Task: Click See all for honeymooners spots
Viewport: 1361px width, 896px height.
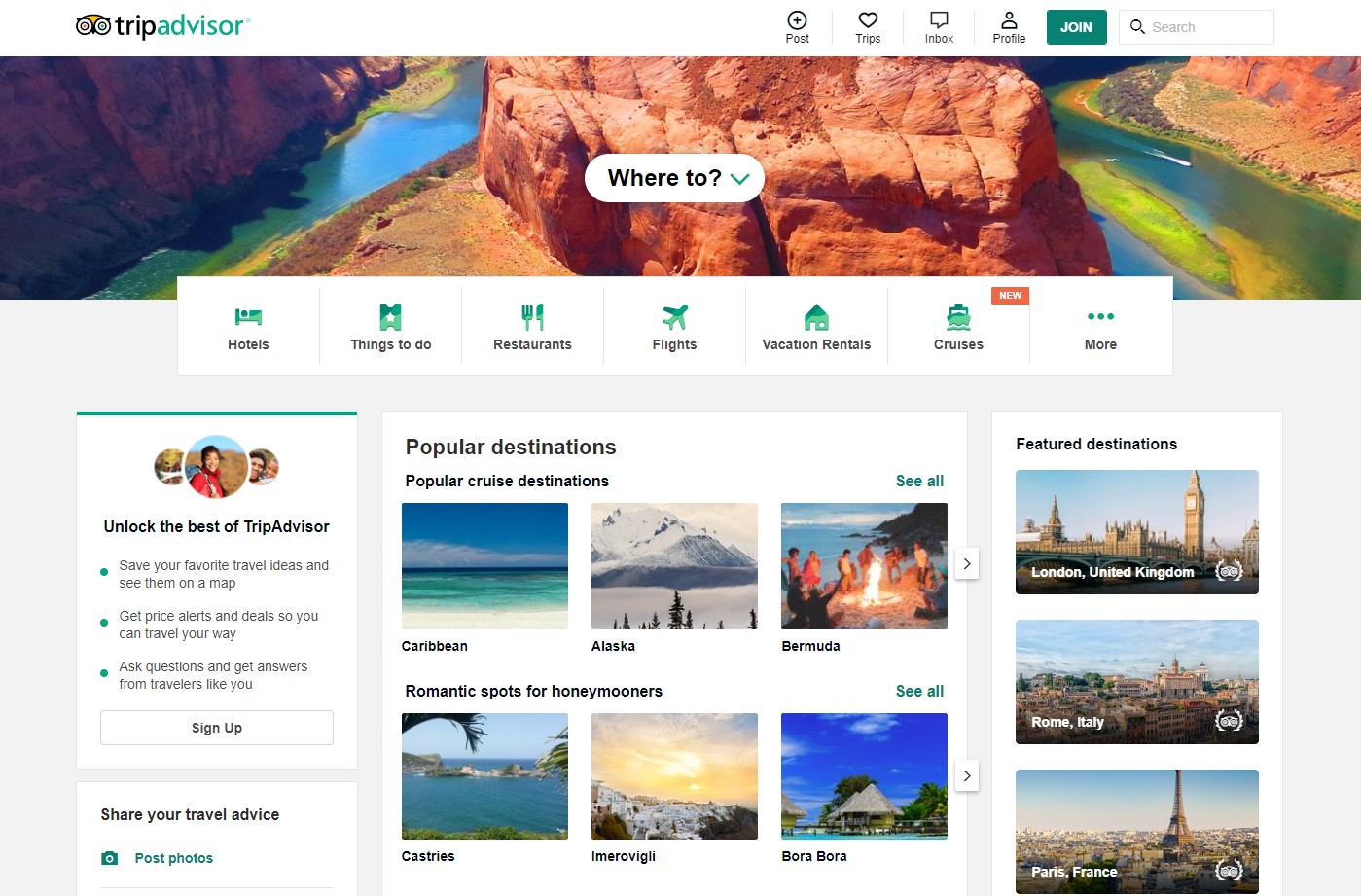Action: (x=919, y=691)
